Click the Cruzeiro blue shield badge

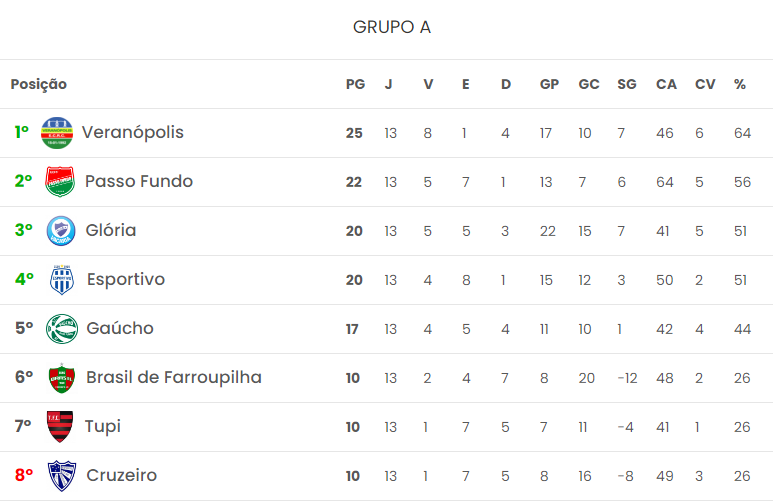pyautogui.click(x=62, y=476)
